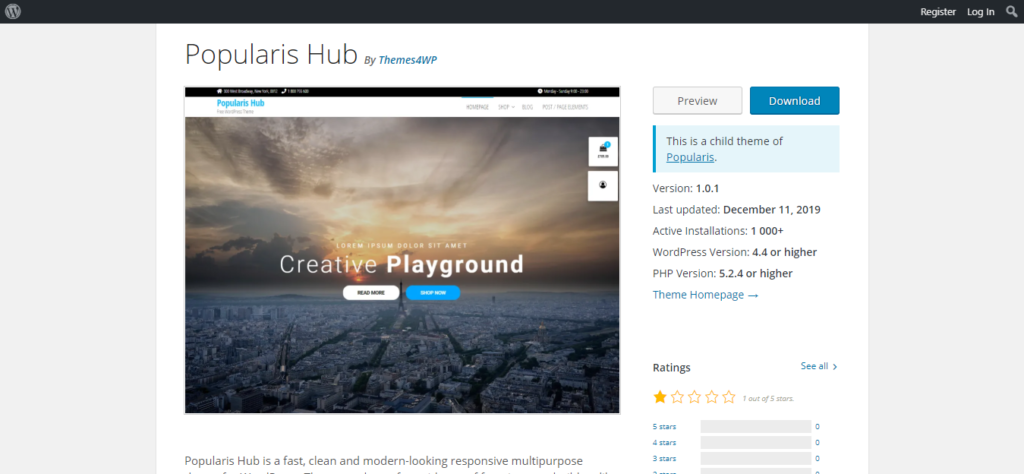Click the fourth rating star
Viewport: 1024px width, 474px height.
tap(712, 397)
